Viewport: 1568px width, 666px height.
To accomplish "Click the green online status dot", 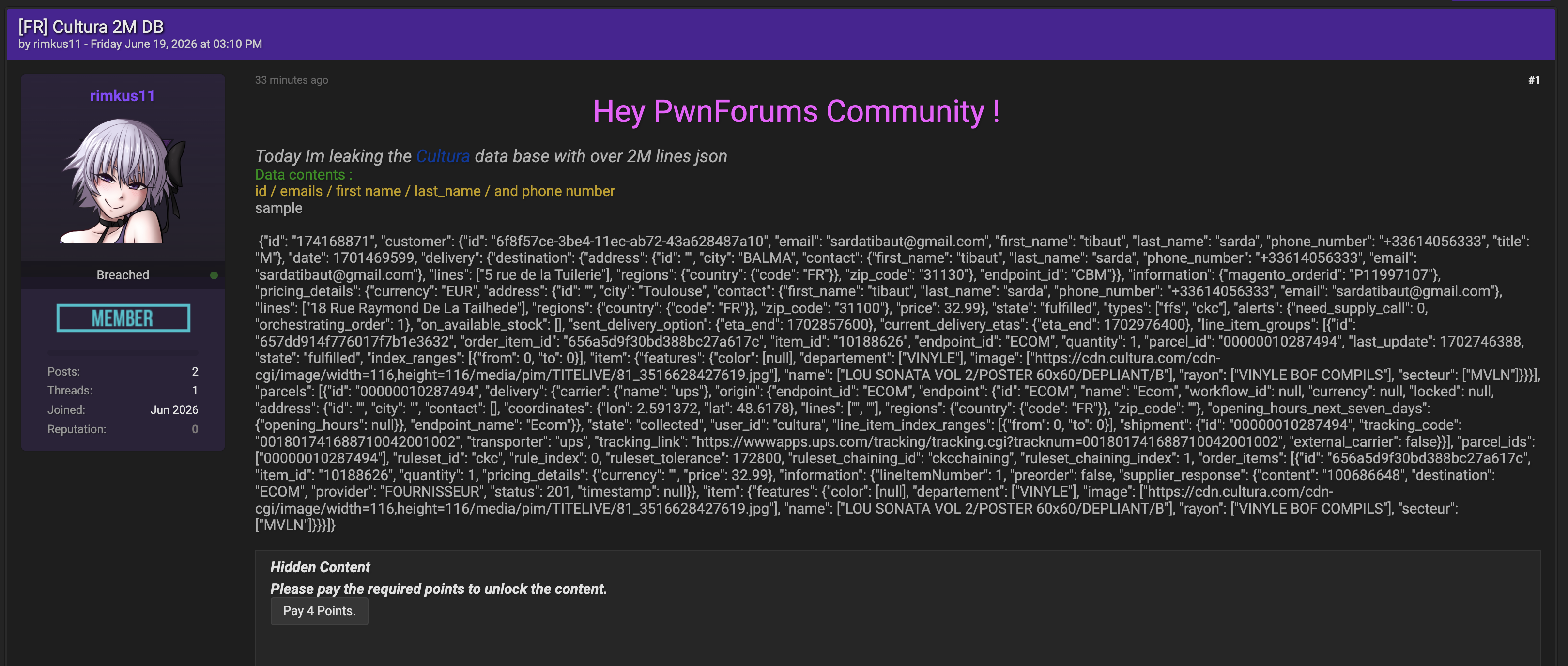I will (214, 275).
